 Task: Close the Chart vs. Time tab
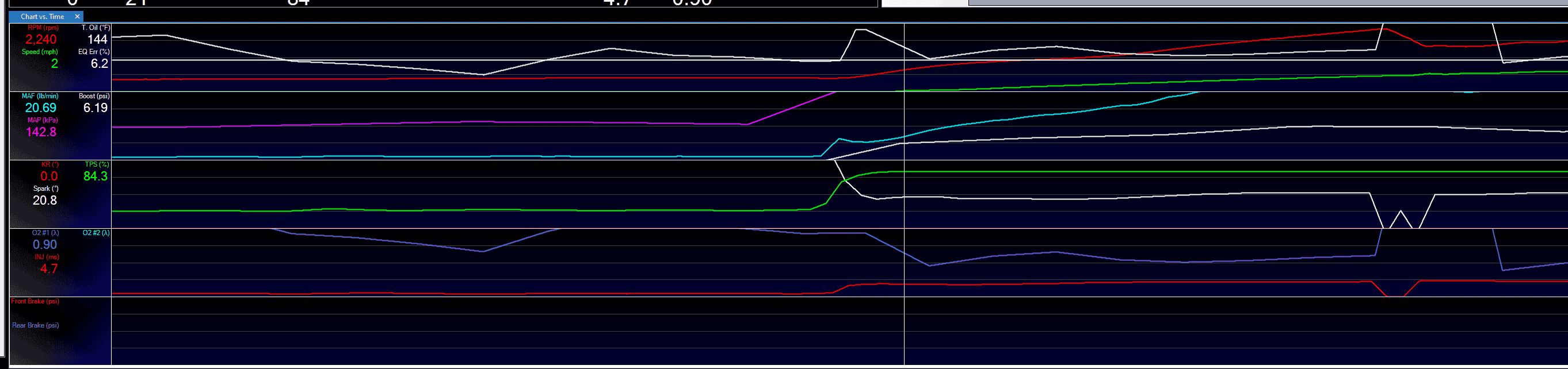77,17
